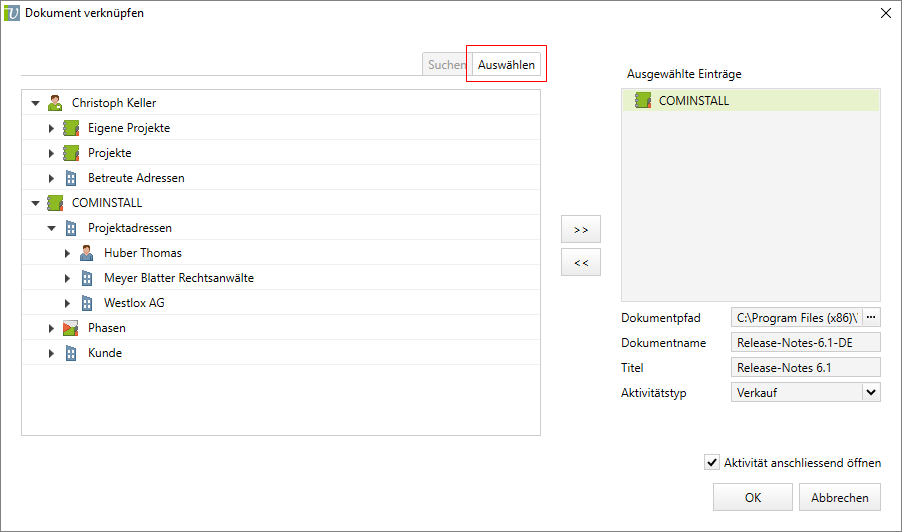Click the Huber Thomas person icon
This screenshot has width=902, height=532.
coord(87,253)
